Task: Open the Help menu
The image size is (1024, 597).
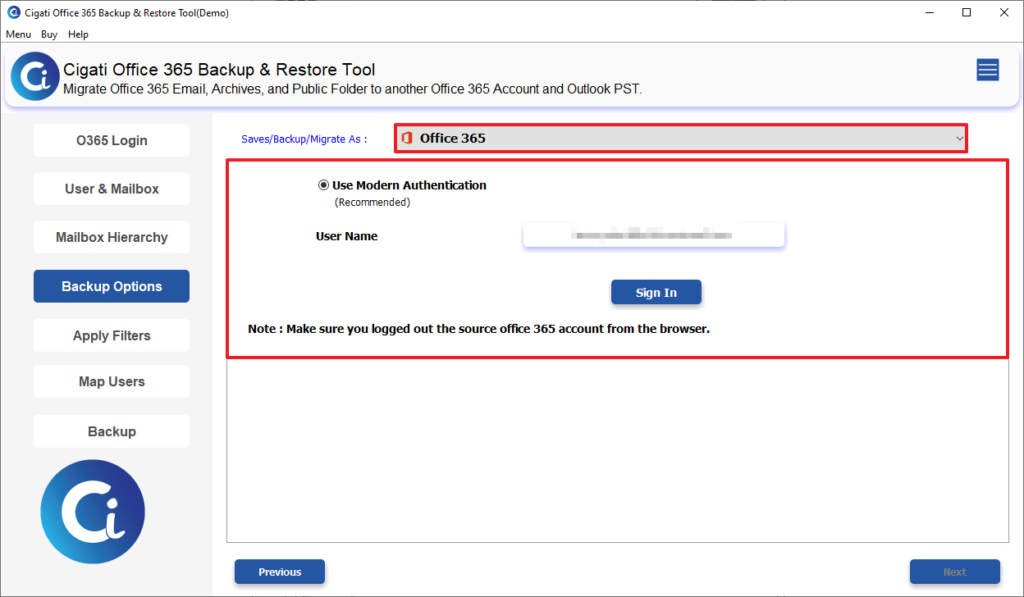Action: pos(78,34)
